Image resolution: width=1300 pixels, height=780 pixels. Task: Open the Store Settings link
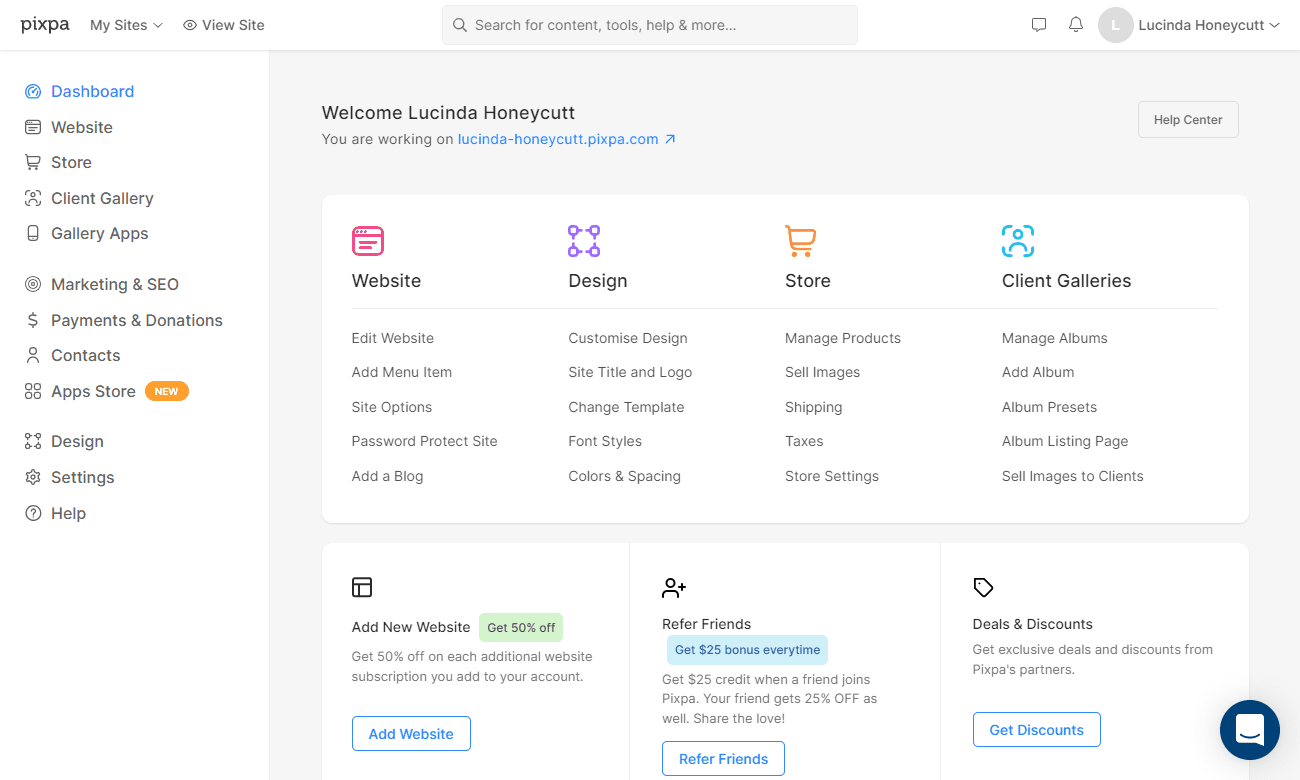832,476
